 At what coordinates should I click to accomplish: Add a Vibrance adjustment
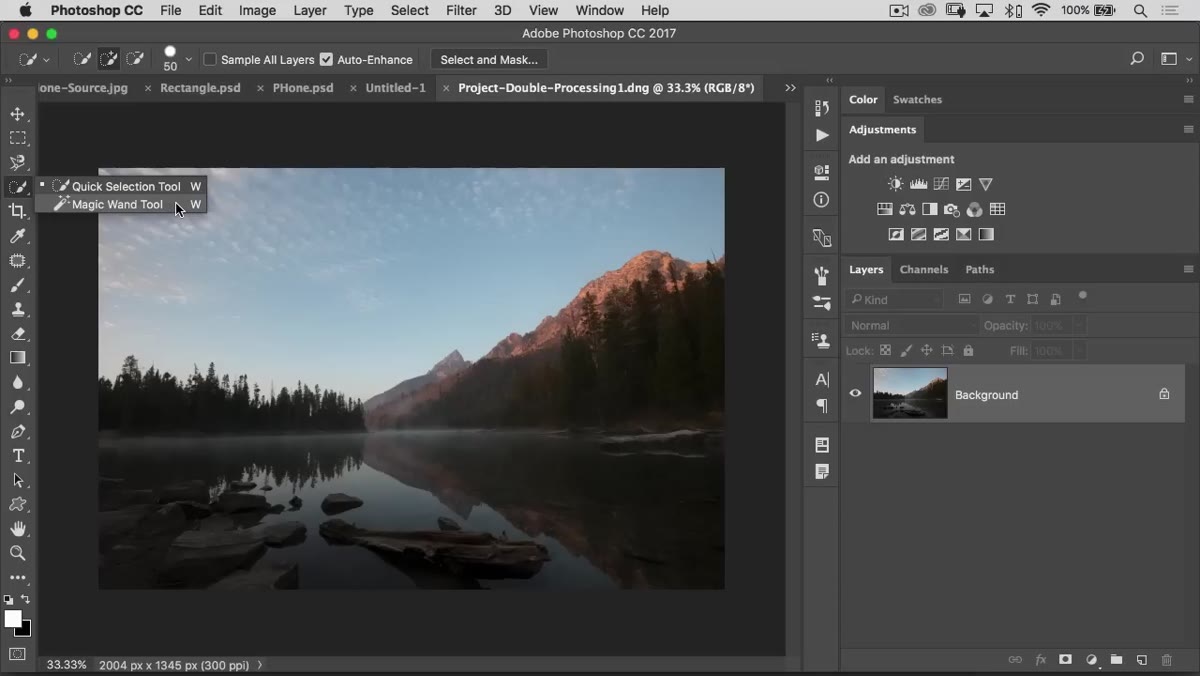[986, 184]
